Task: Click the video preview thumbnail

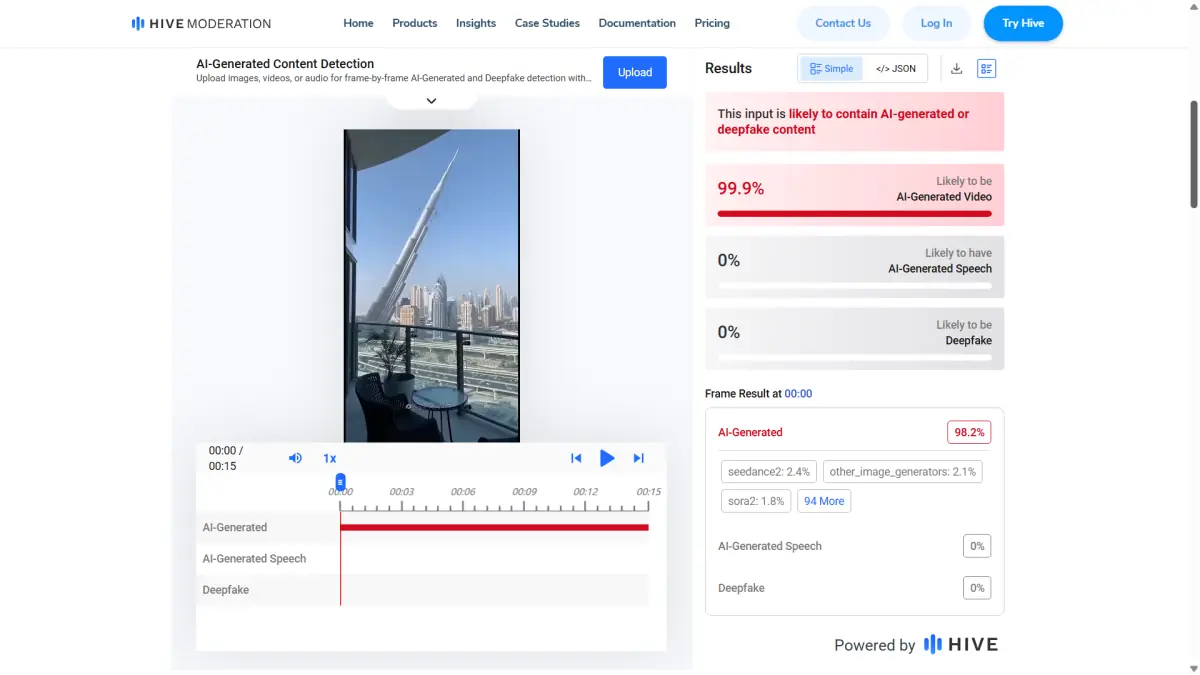Action: click(x=431, y=285)
